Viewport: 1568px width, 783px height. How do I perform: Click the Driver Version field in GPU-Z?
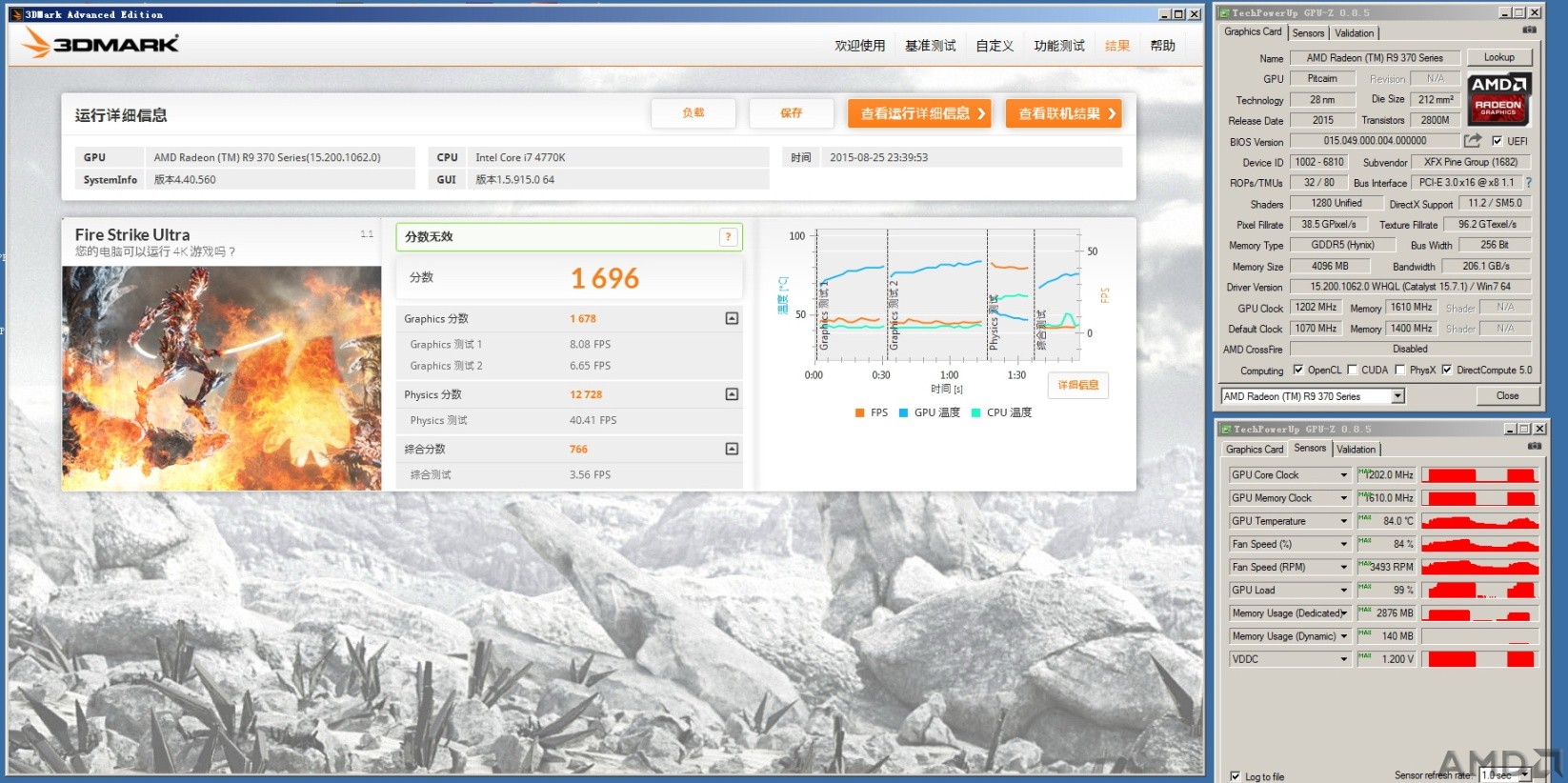1410,286
